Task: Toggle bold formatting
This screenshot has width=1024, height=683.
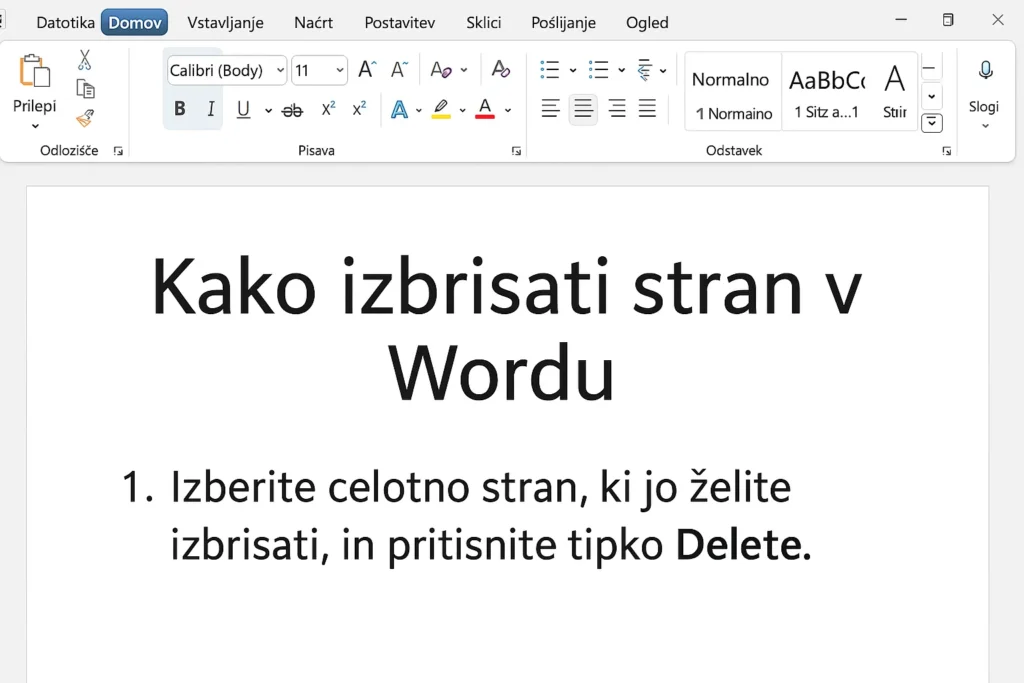Action: (180, 109)
